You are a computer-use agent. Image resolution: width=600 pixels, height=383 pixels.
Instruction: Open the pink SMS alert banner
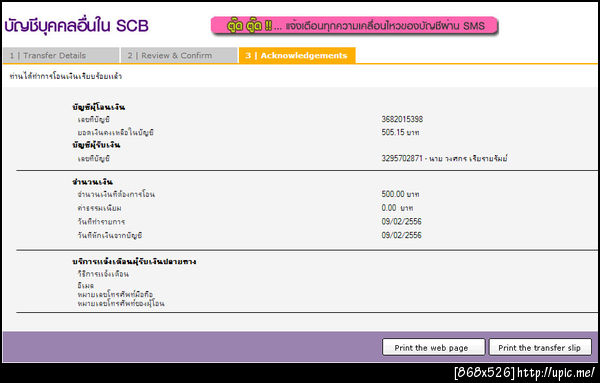(354, 26)
